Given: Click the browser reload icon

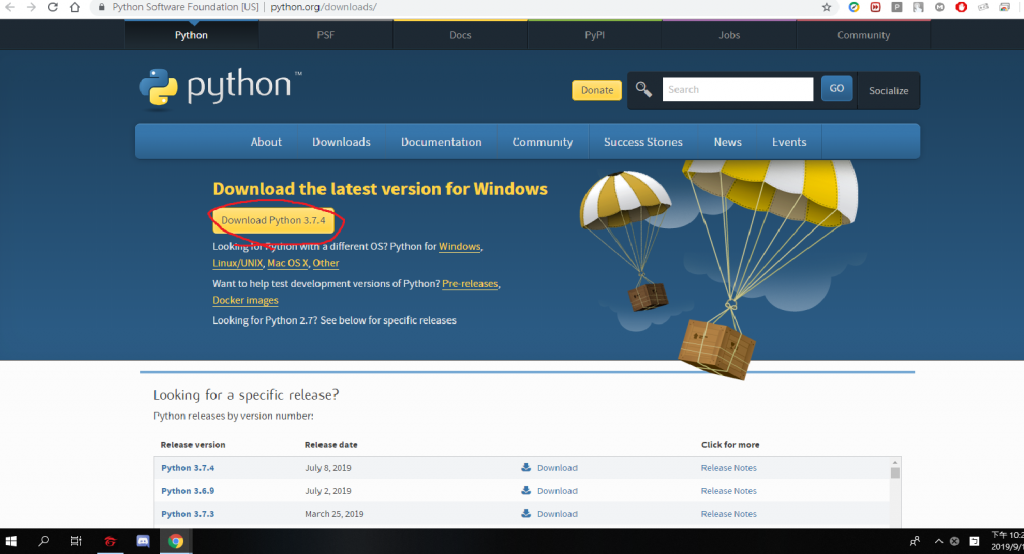Looking at the screenshot, I should [x=53, y=7].
